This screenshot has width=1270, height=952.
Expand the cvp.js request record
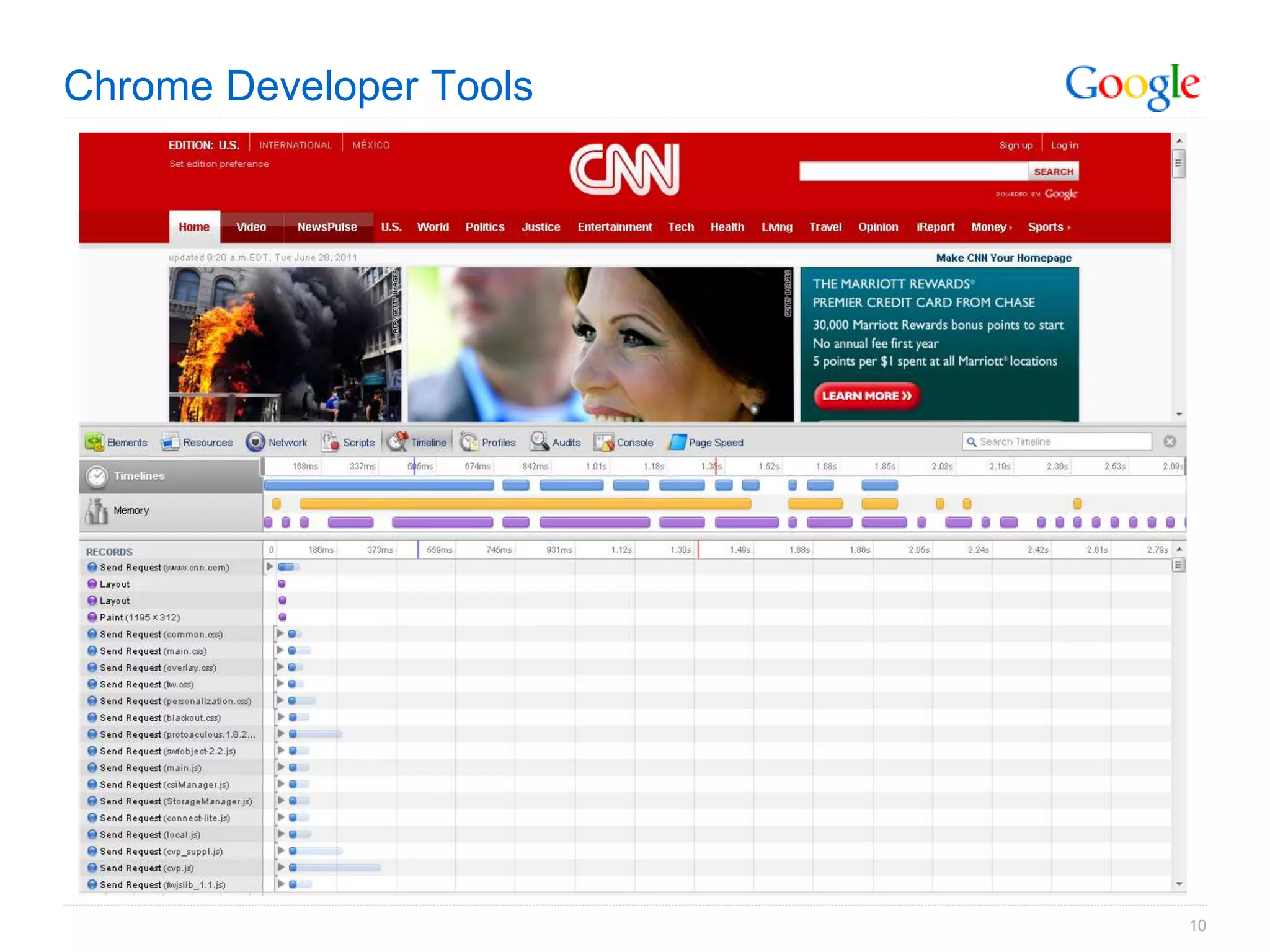[x=281, y=867]
